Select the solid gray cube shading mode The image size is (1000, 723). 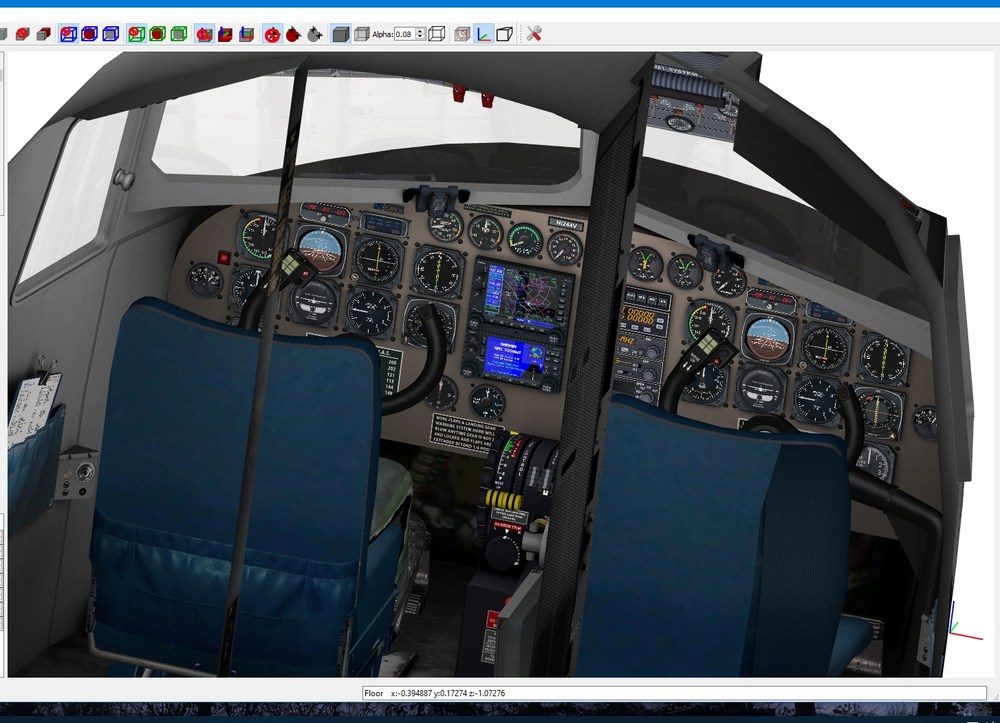point(341,34)
